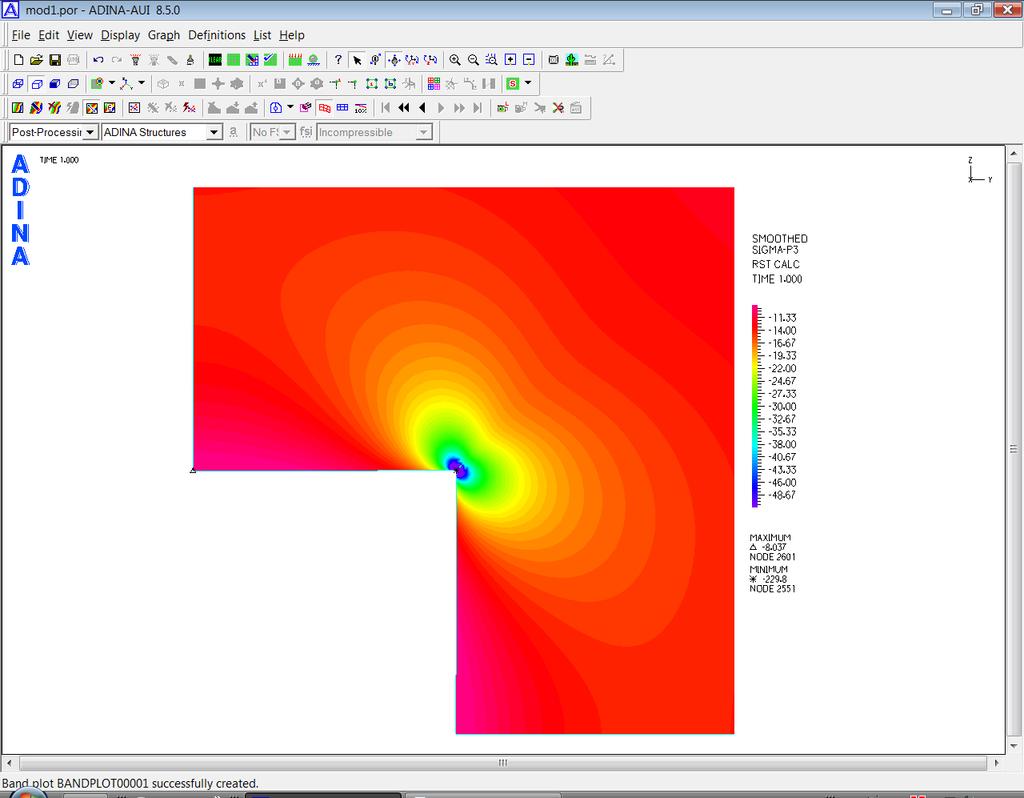The width and height of the screenshot is (1024, 798).
Task: Toggle the red deformed mesh icon
Action: pyautogui.click(x=324, y=108)
